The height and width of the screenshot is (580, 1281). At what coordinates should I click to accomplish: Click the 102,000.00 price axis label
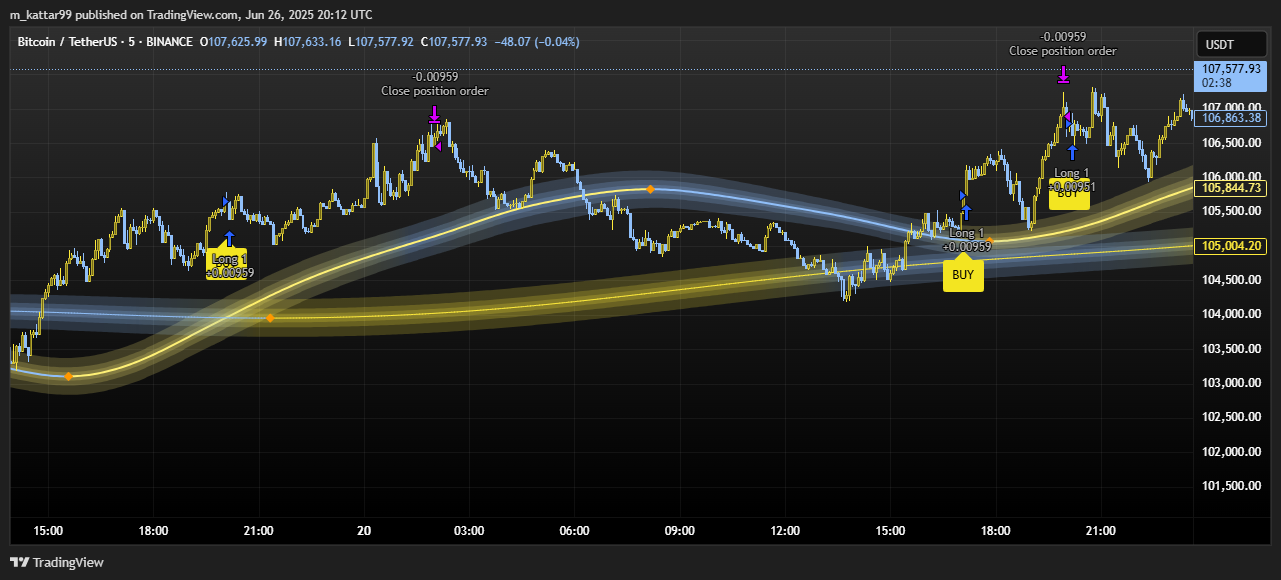coord(1231,452)
